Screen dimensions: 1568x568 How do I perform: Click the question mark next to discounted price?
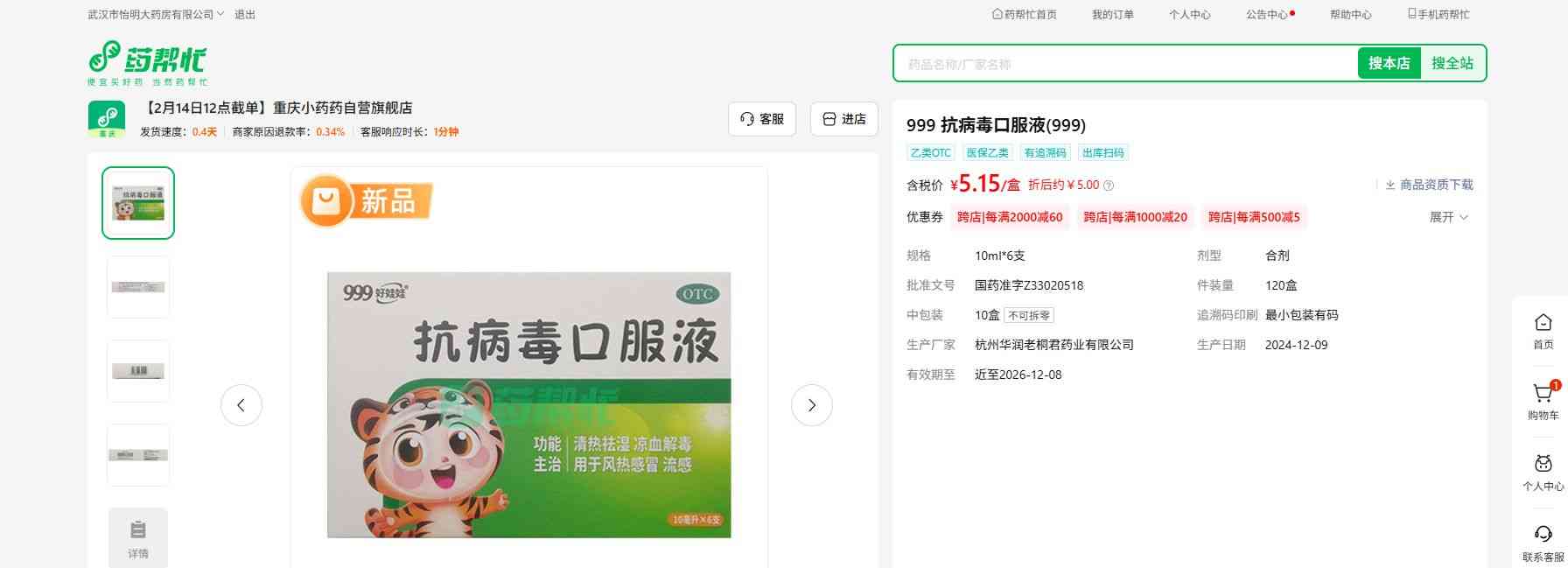coord(1109,186)
